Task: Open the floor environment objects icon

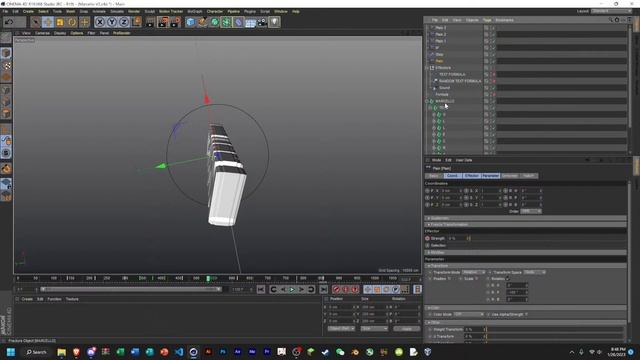Action: click(250, 22)
